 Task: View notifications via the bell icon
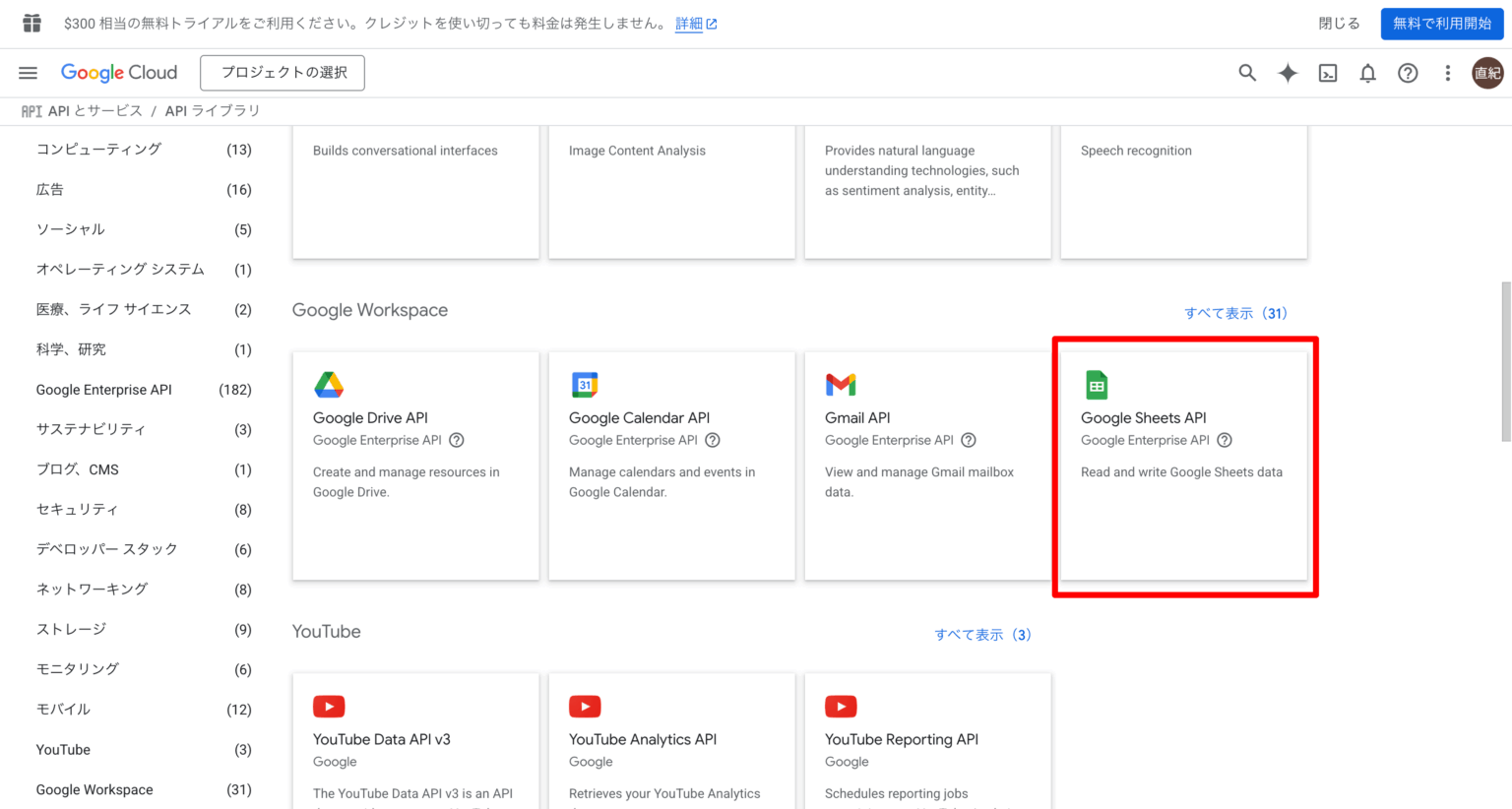click(x=1367, y=72)
